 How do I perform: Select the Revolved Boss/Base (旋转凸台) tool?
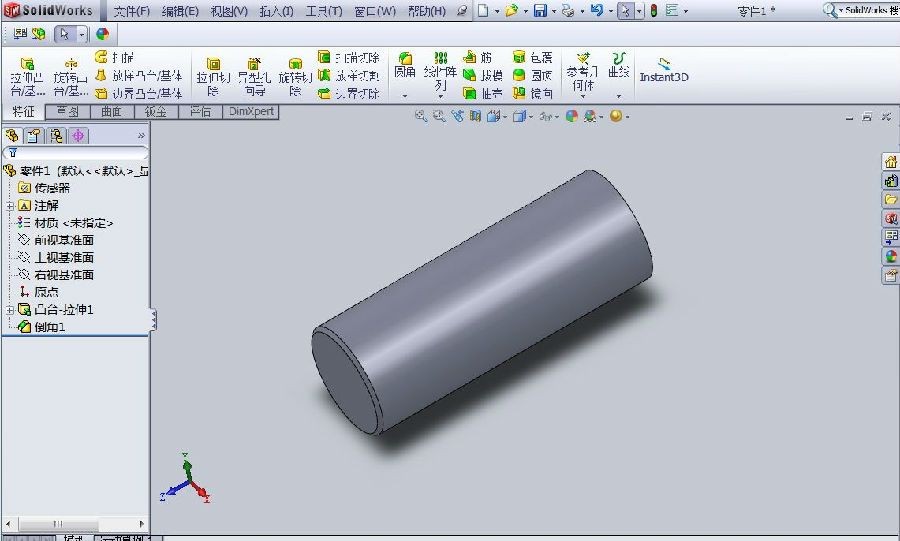click(x=71, y=76)
